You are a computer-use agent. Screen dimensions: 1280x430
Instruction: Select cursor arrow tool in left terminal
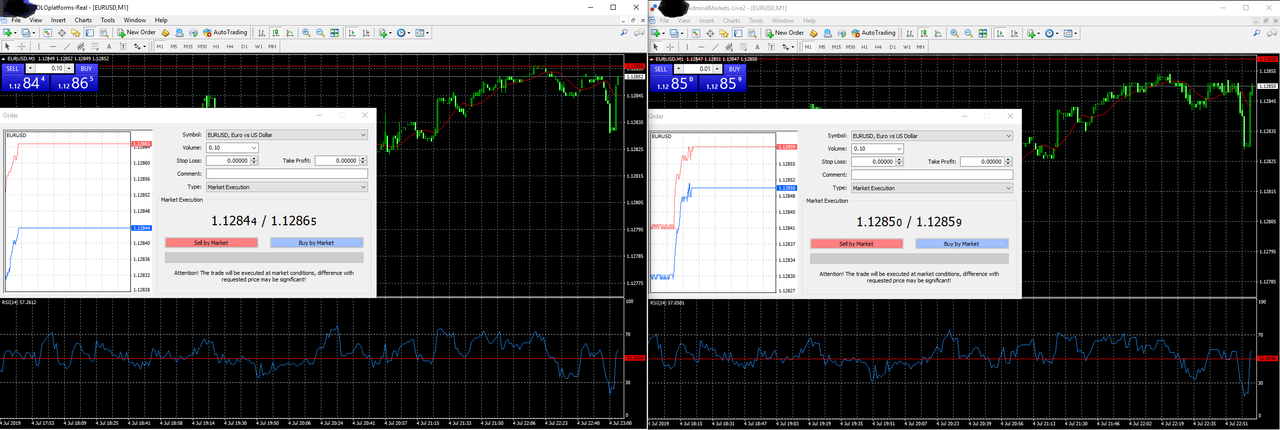pyautogui.click(x=7, y=46)
